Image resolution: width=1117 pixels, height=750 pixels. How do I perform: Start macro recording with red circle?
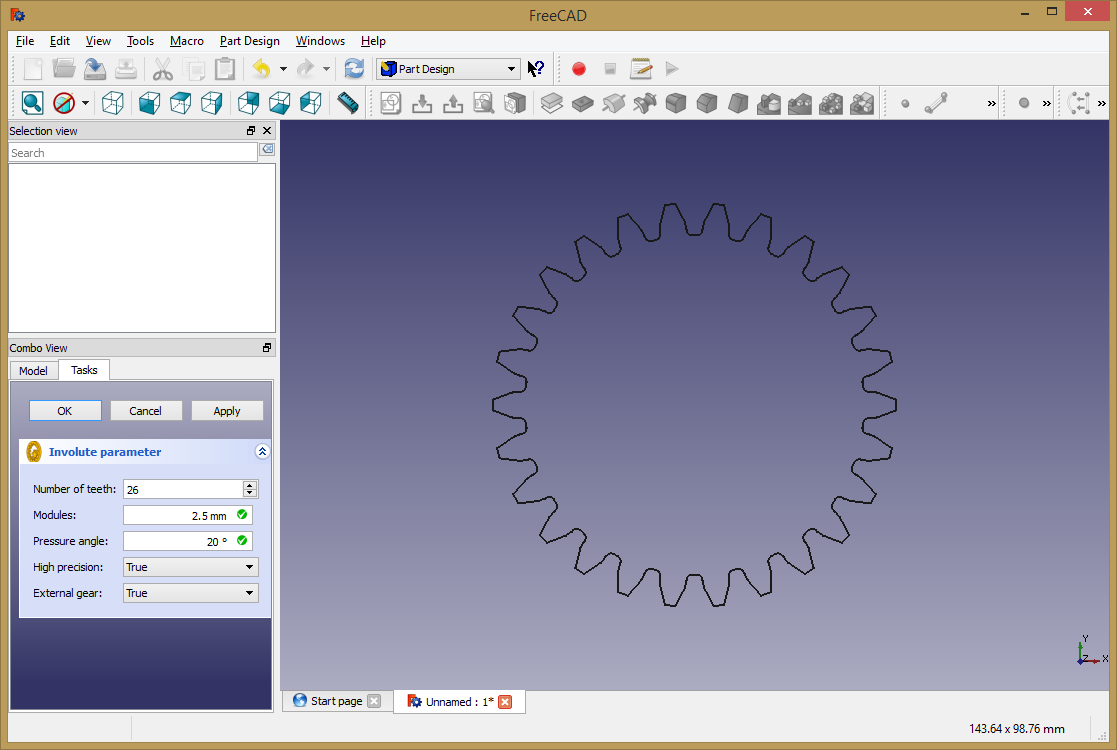click(578, 69)
